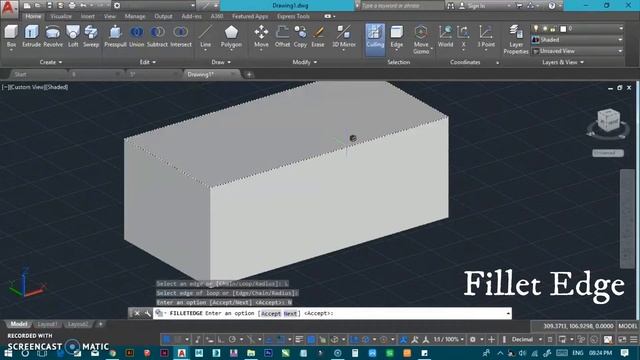The width and height of the screenshot is (640, 360).
Task: Expand the Draw panel
Action: [221, 62]
